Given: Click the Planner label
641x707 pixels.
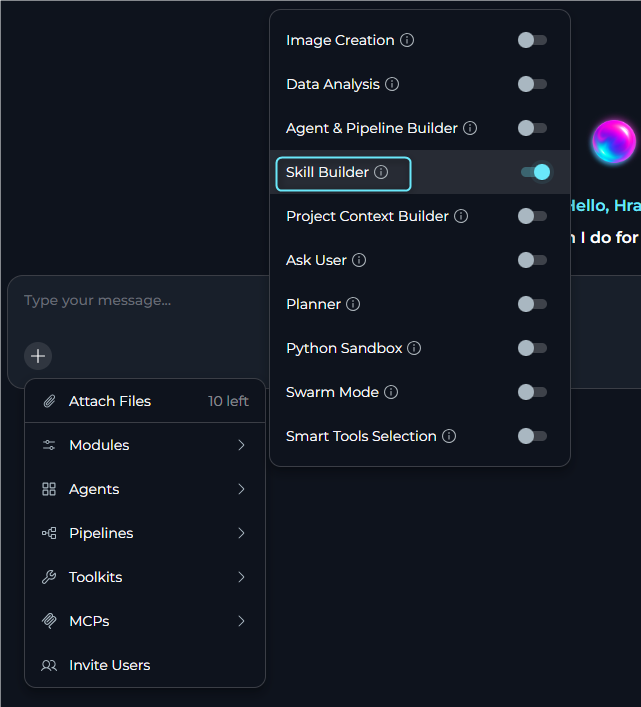Looking at the screenshot, I should (x=313, y=304).
